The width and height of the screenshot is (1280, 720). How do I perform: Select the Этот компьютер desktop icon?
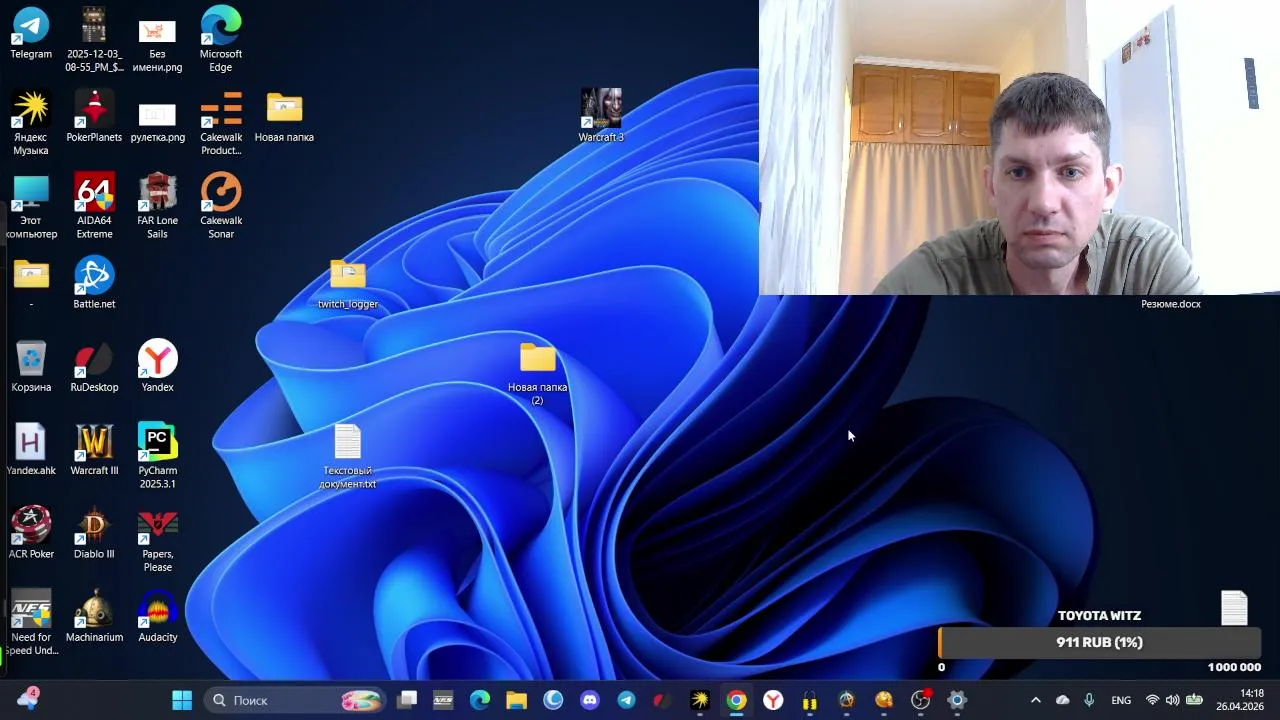coord(31,206)
